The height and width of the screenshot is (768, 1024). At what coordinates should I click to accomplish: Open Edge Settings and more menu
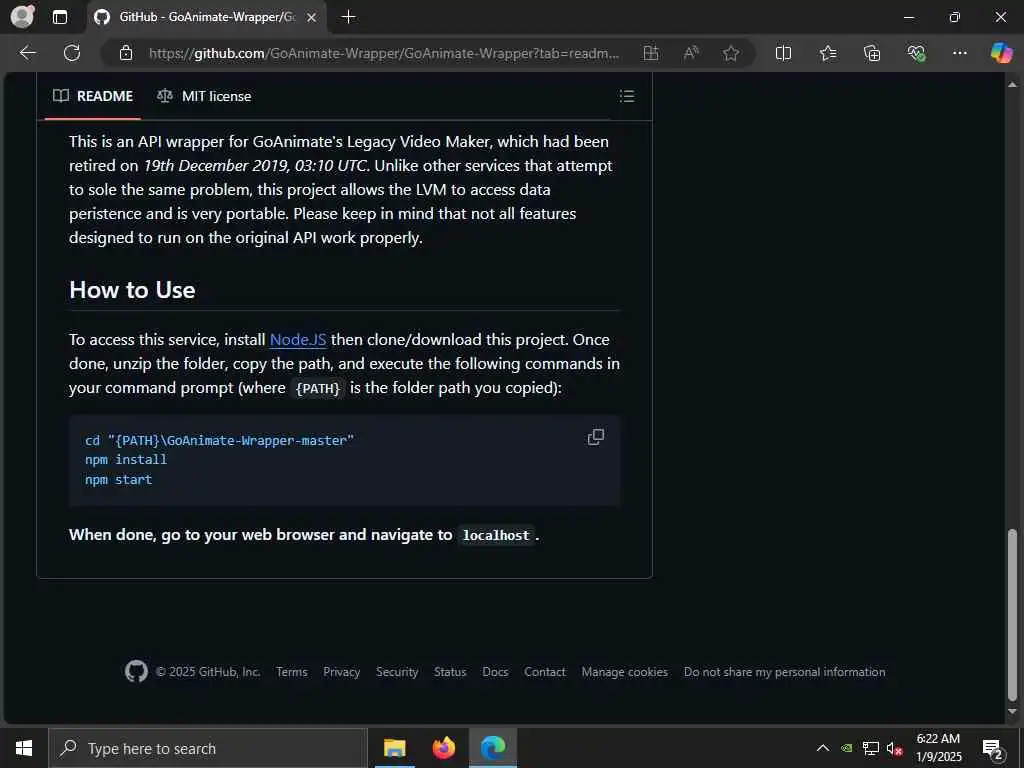pyautogui.click(x=959, y=53)
